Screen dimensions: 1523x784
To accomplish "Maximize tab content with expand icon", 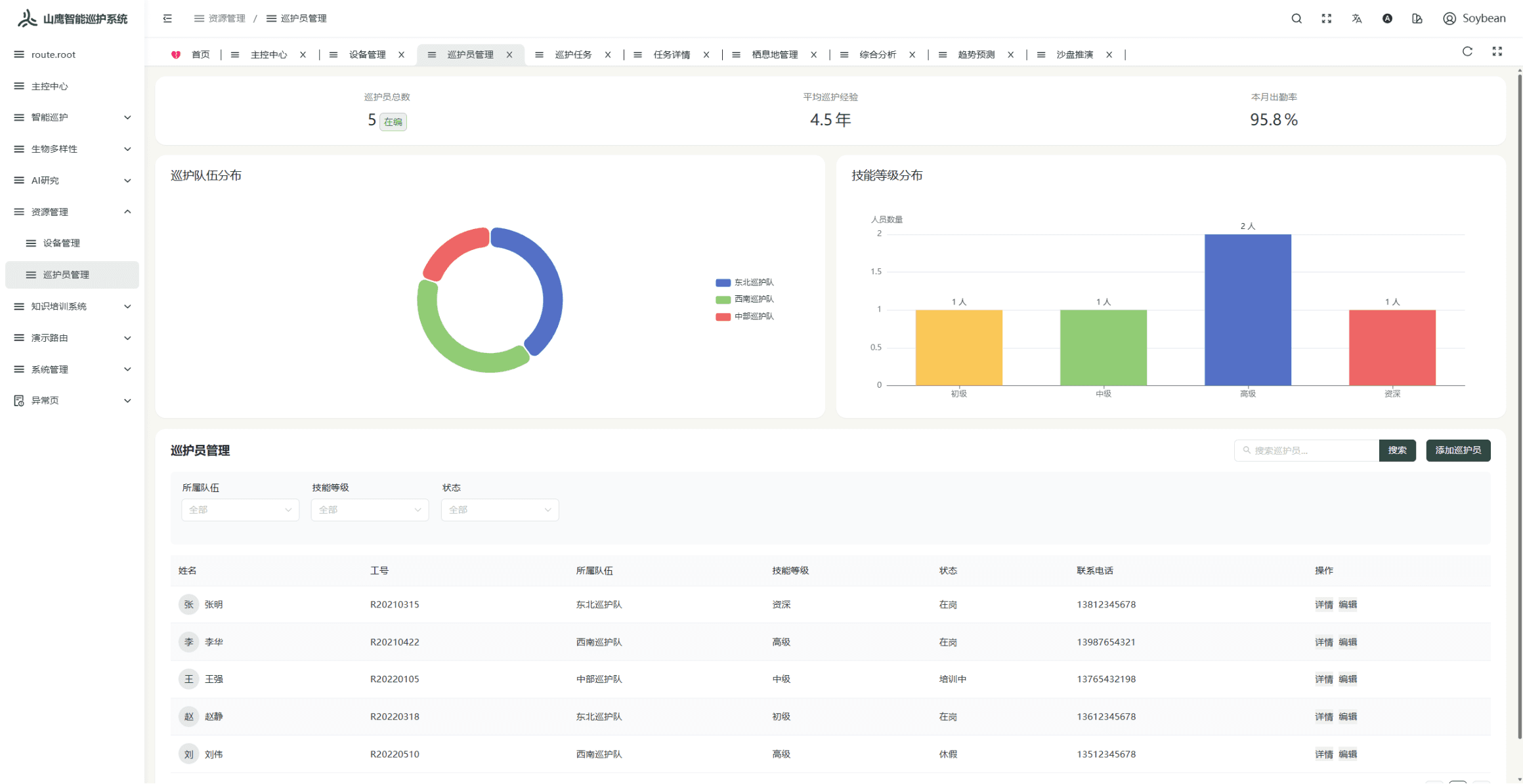I will point(1497,52).
